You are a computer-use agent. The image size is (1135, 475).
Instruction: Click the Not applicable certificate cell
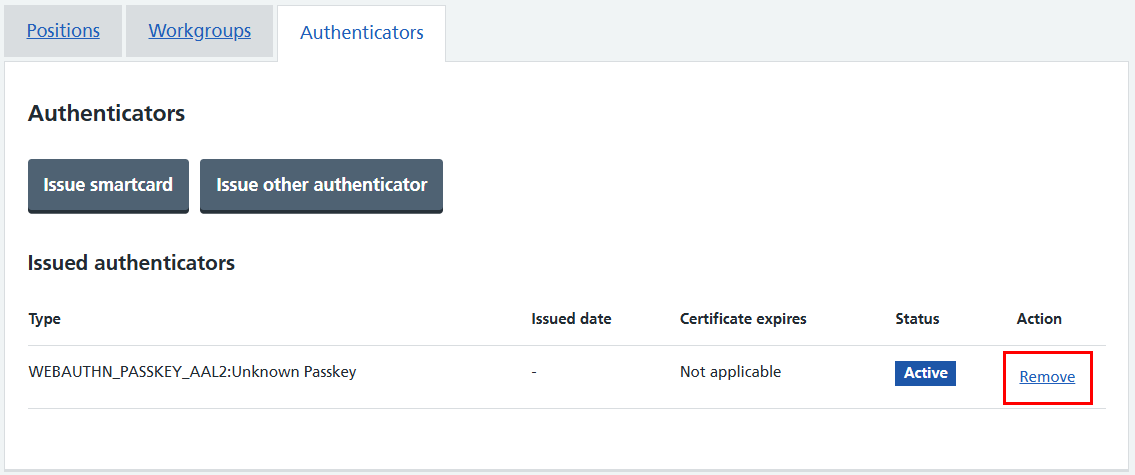click(730, 372)
